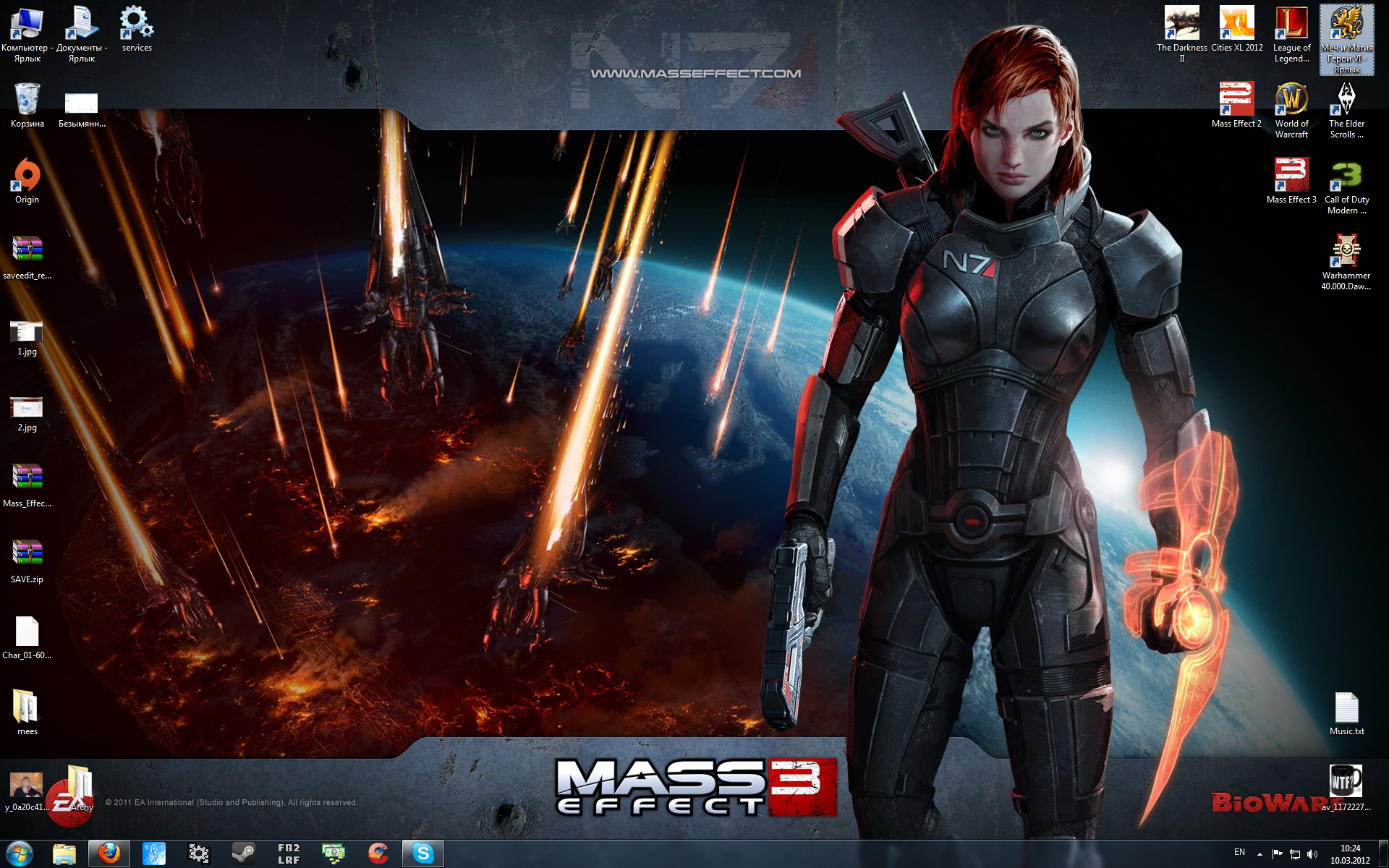Open the Archy folder icon

click(x=80, y=788)
